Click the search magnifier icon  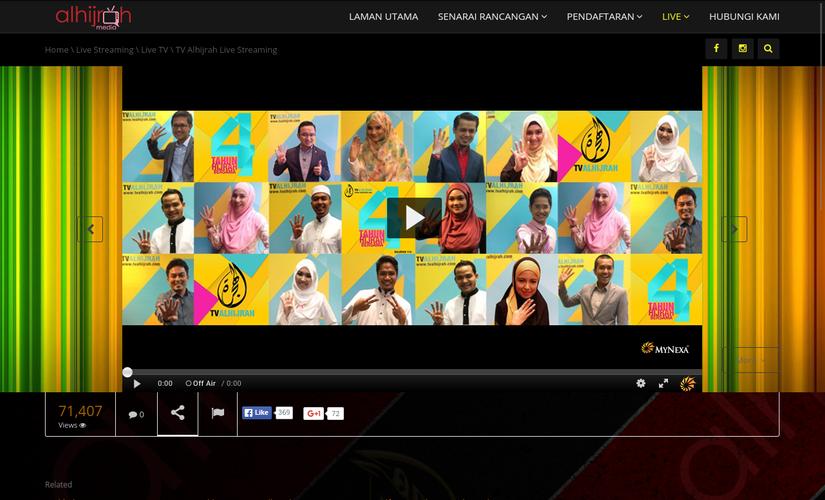pyautogui.click(x=768, y=48)
